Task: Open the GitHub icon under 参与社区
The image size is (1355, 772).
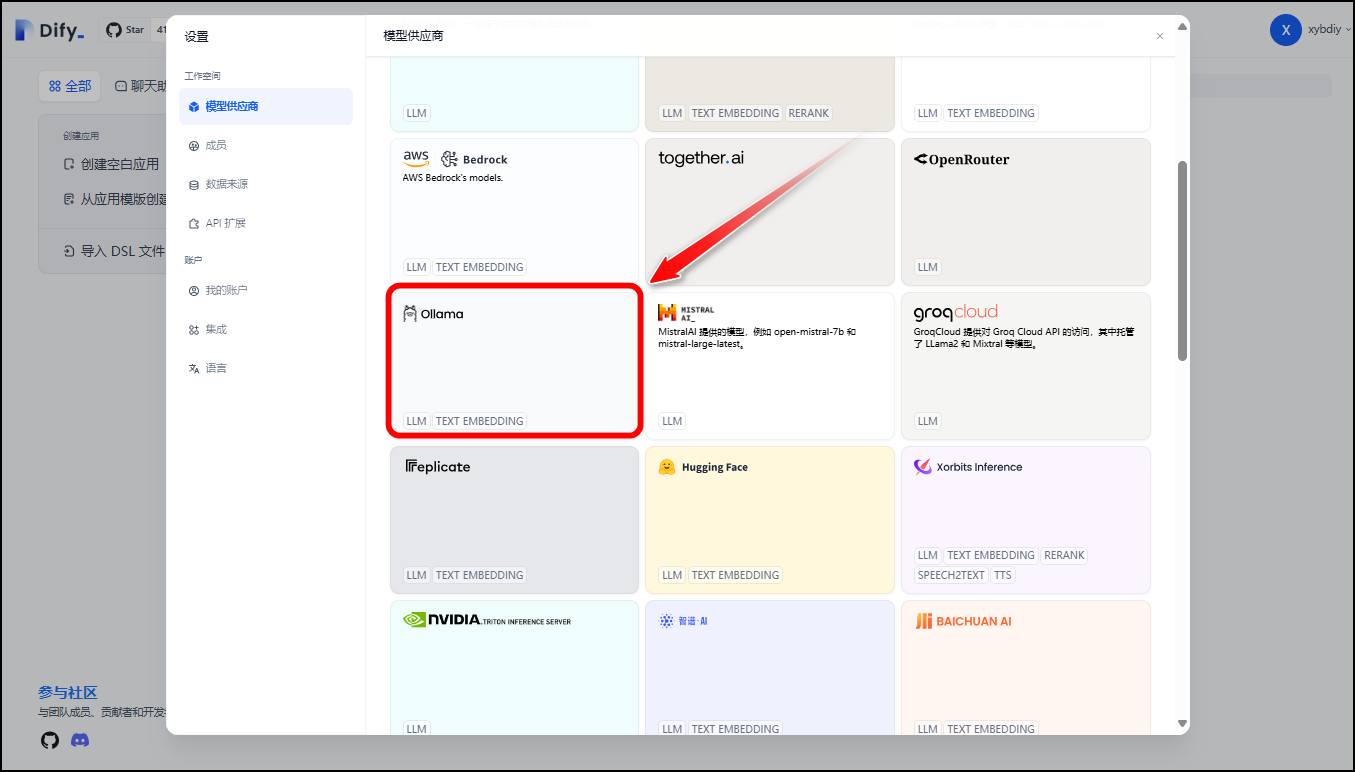Action: click(x=50, y=740)
